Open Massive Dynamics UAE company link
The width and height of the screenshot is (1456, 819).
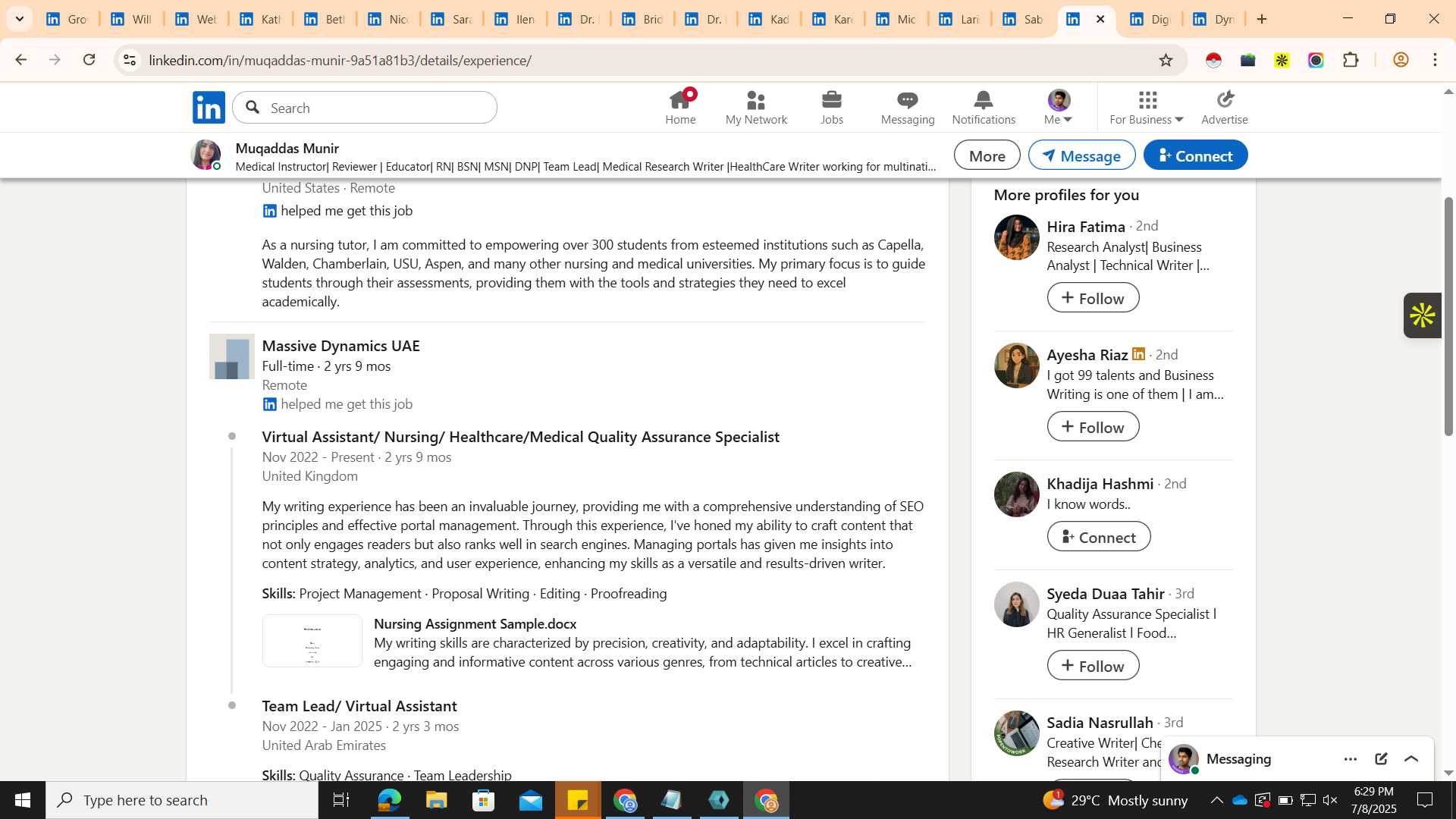click(x=340, y=346)
